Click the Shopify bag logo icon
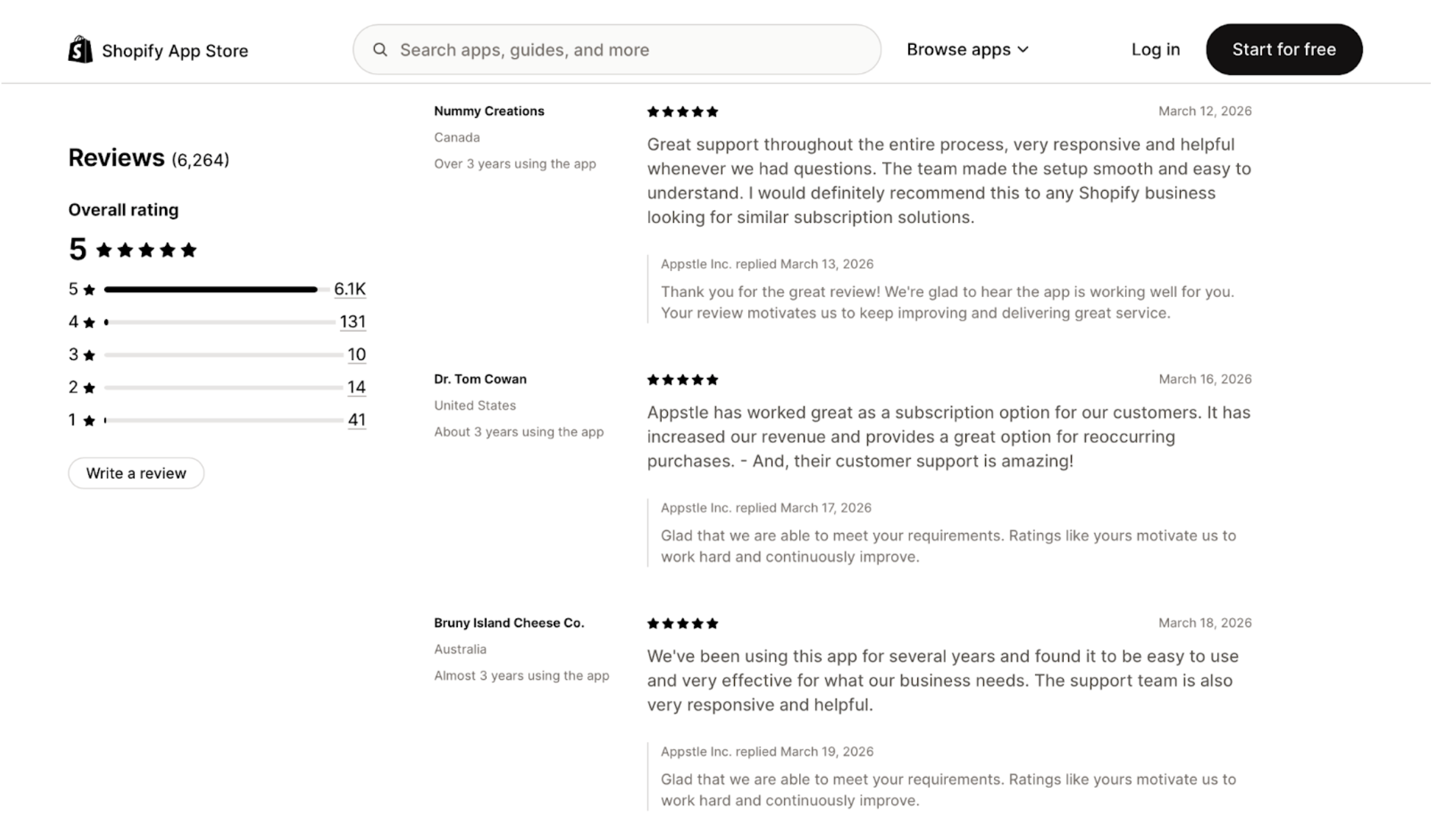 tap(81, 49)
